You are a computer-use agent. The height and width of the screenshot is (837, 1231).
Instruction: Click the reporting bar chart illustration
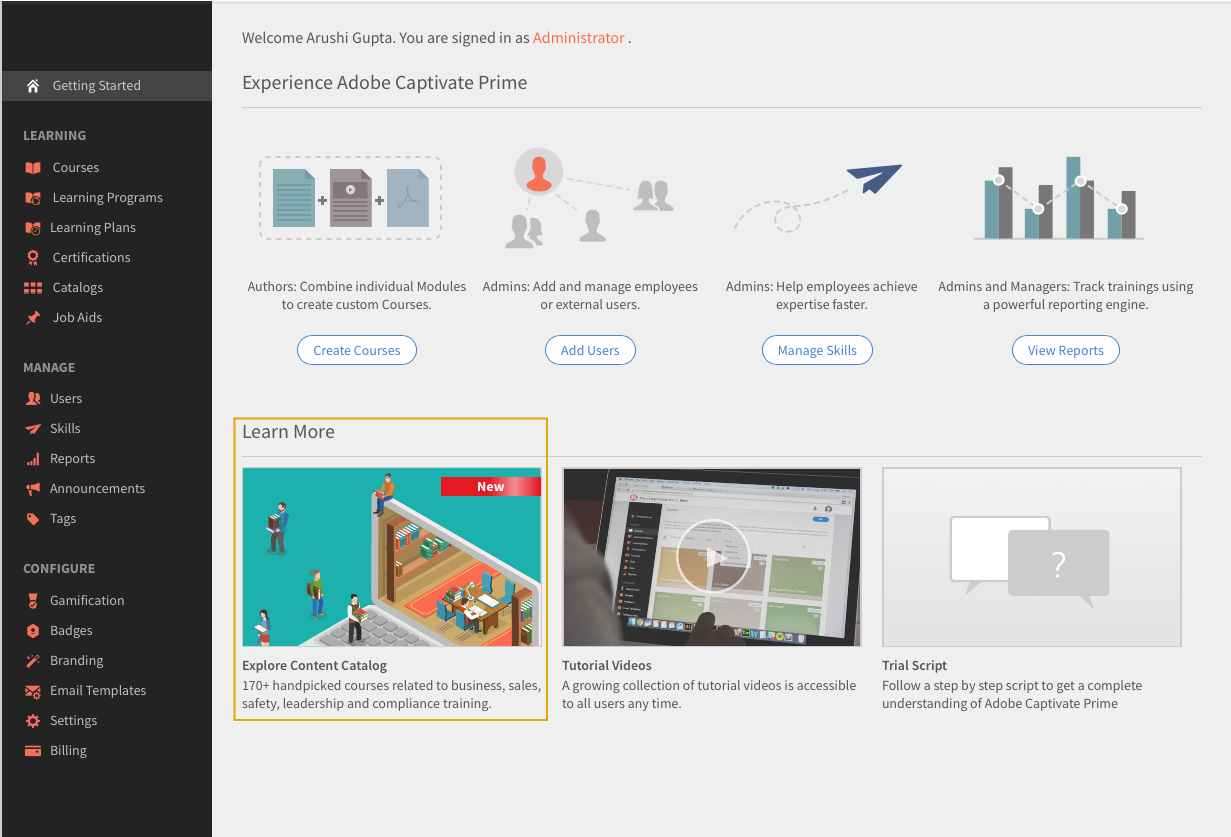point(1060,198)
